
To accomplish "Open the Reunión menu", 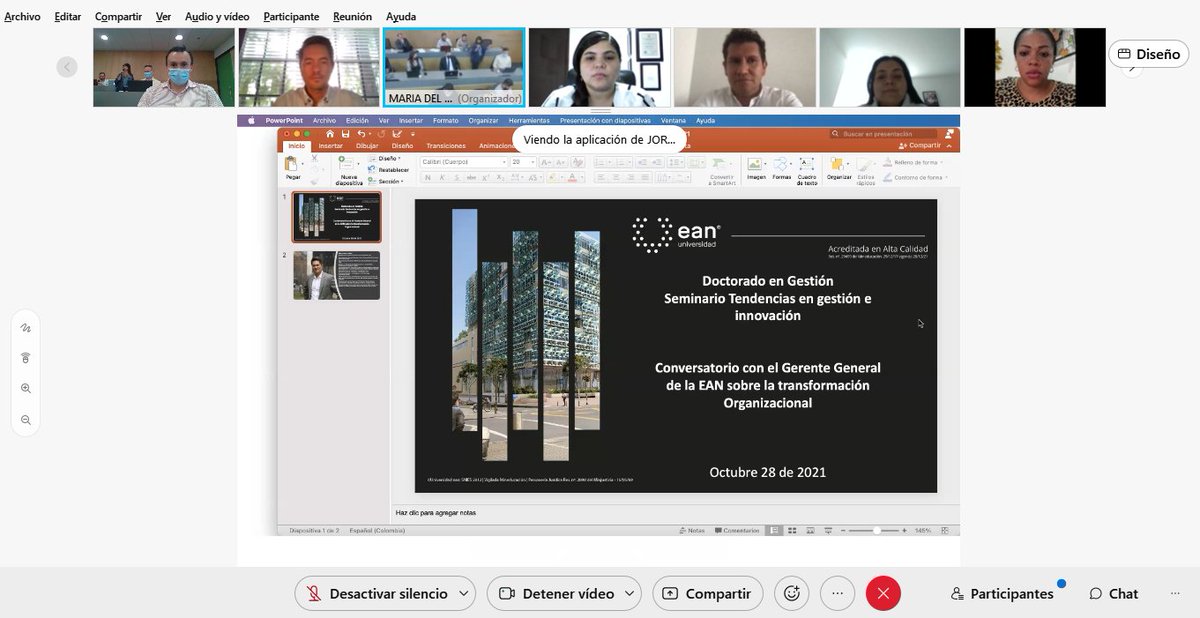I will coord(352,17).
